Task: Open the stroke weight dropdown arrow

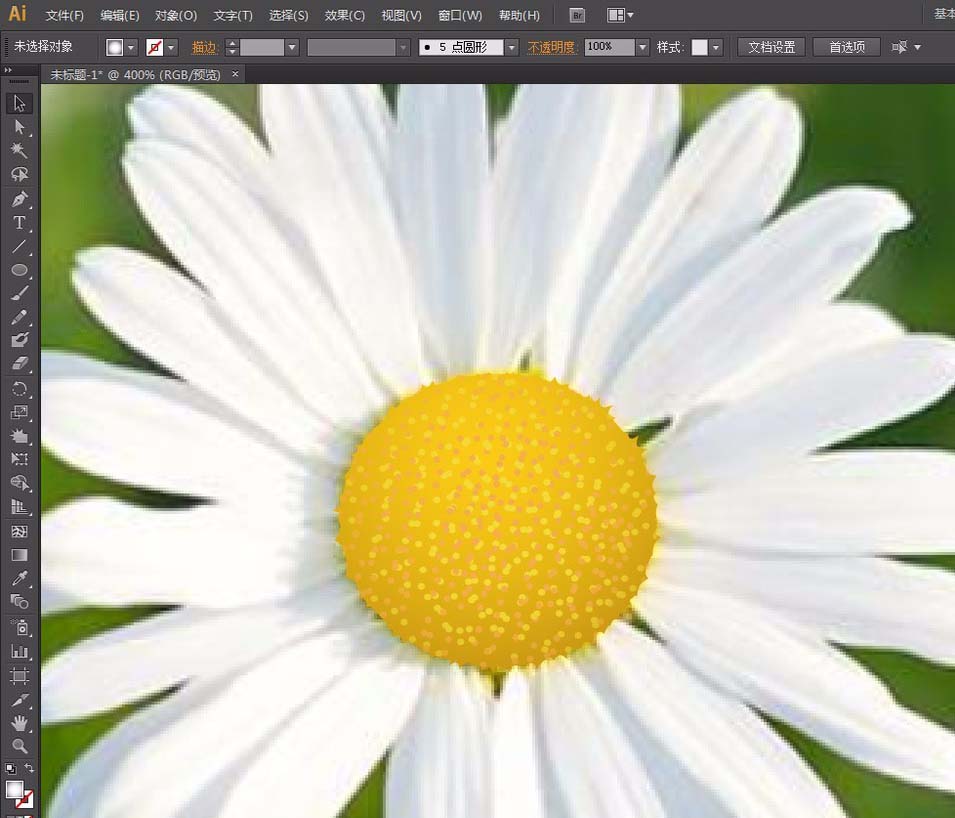Action: click(292, 47)
